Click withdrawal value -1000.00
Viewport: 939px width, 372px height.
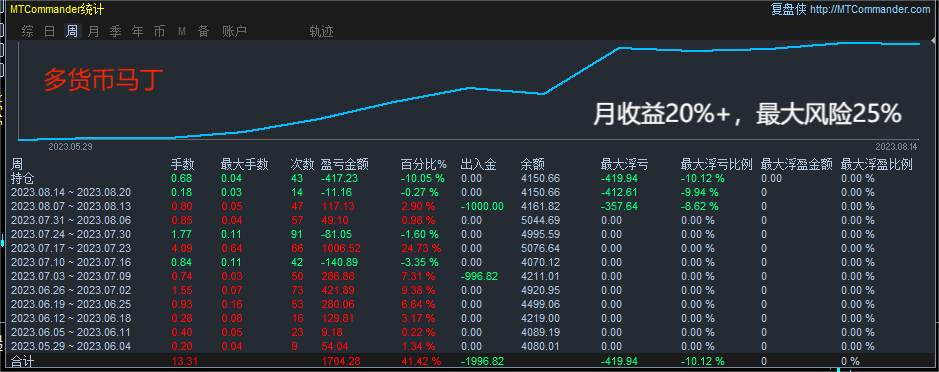481,207
